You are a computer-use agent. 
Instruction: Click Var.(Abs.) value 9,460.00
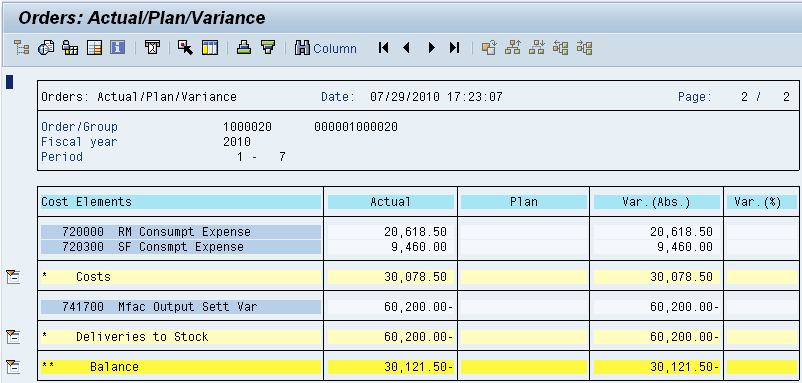click(x=685, y=247)
